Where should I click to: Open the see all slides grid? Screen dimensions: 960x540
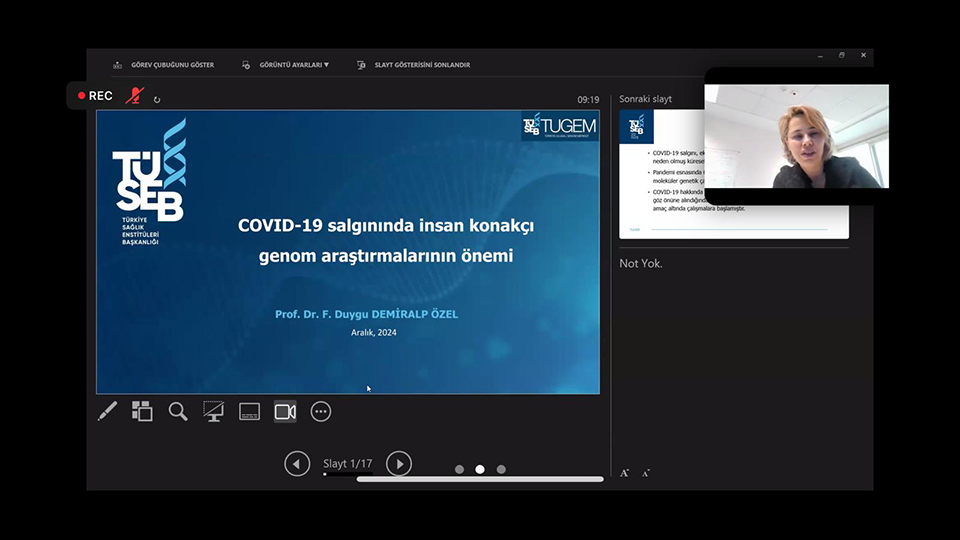[142, 411]
